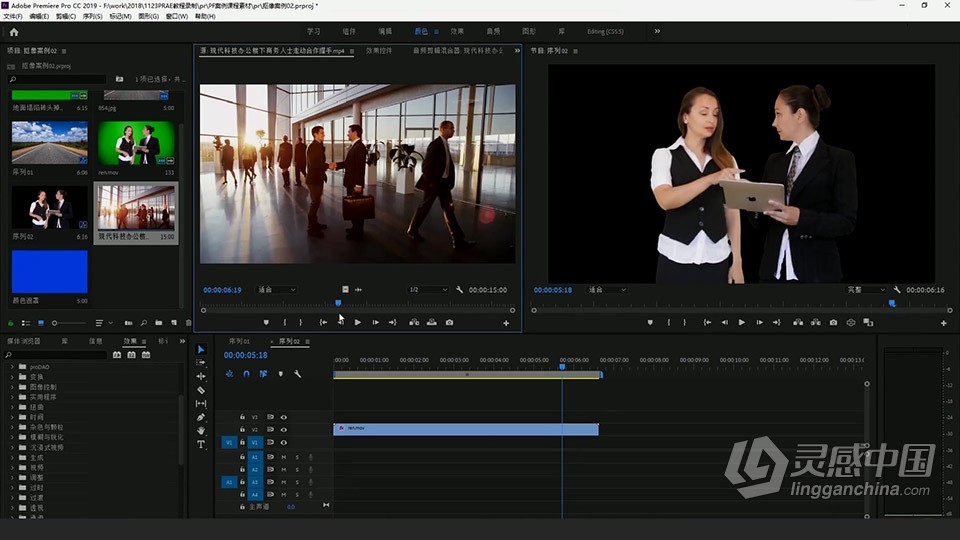Switch to 音频 workspace
This screenshot has height=540, width=960.
click(493, 31)
